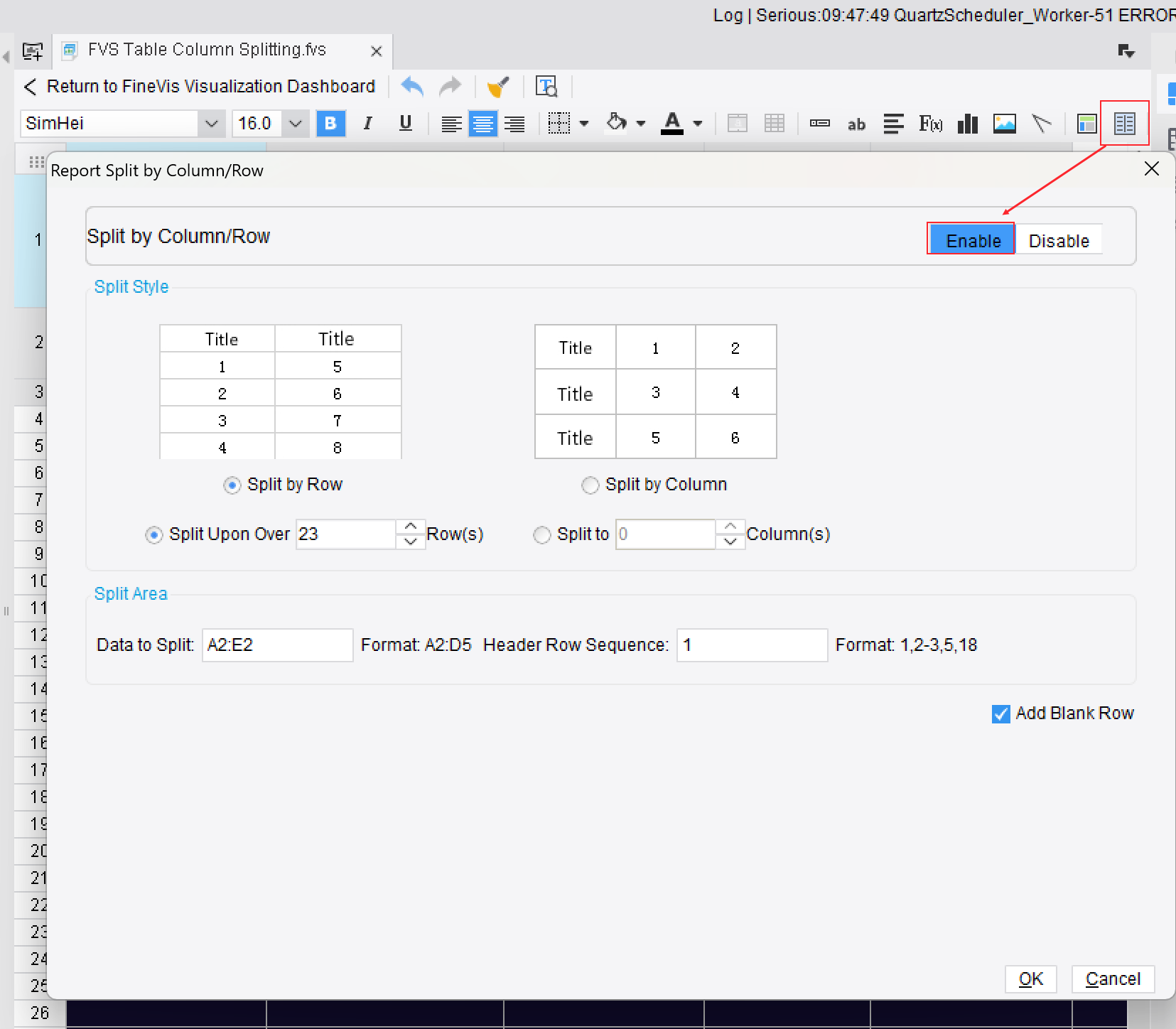Align text to the right
The height and width of the screenshot is (1029, 1176).
(x=514, y=124)
